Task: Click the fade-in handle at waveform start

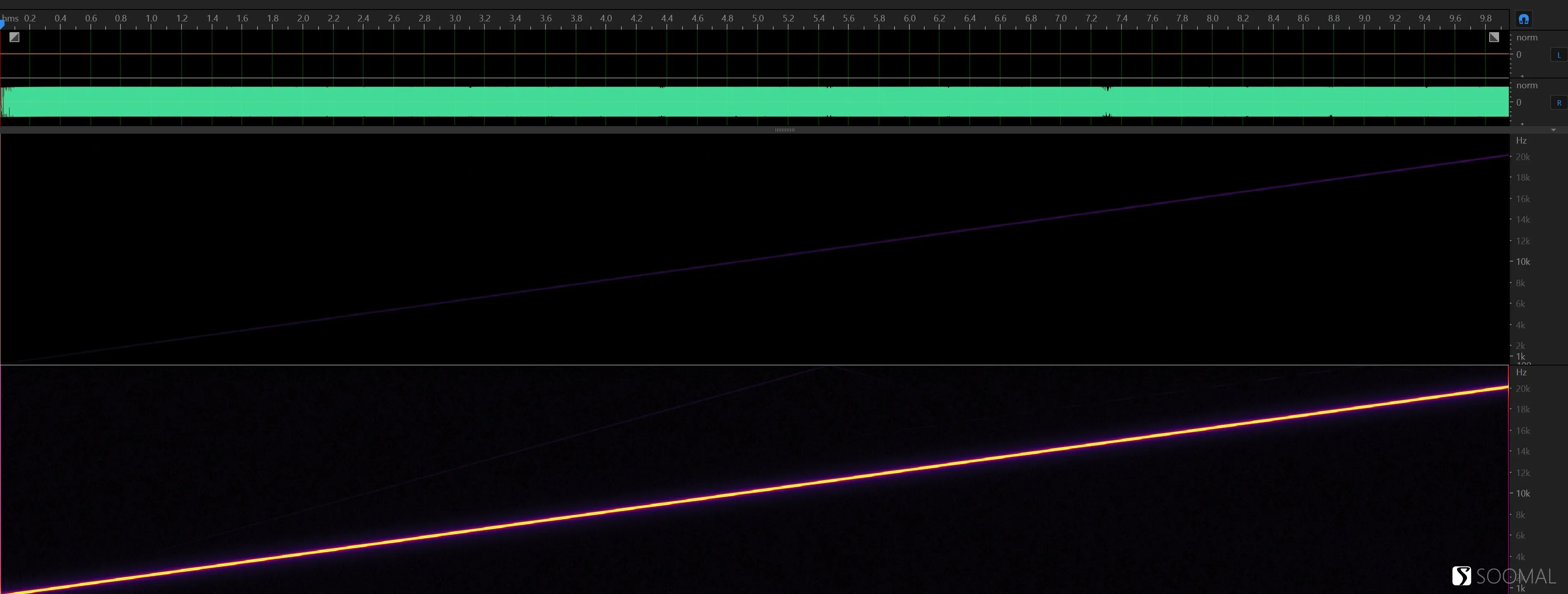Action: tap(14, 37)
